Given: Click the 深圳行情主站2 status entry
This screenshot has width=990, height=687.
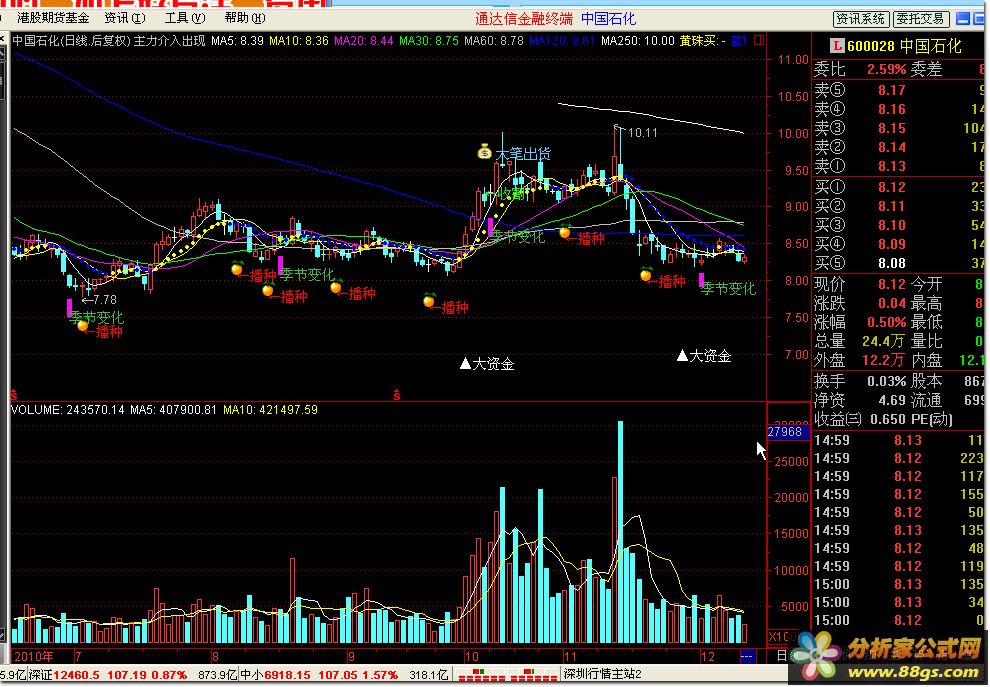Looking at the screenshot, I should [x=602, y=674].
